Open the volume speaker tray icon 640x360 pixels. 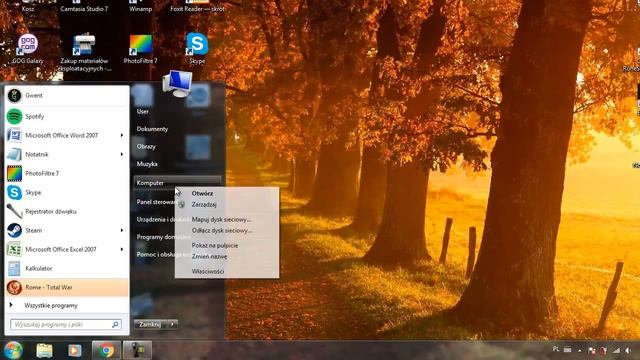click(x=628, y=350)
